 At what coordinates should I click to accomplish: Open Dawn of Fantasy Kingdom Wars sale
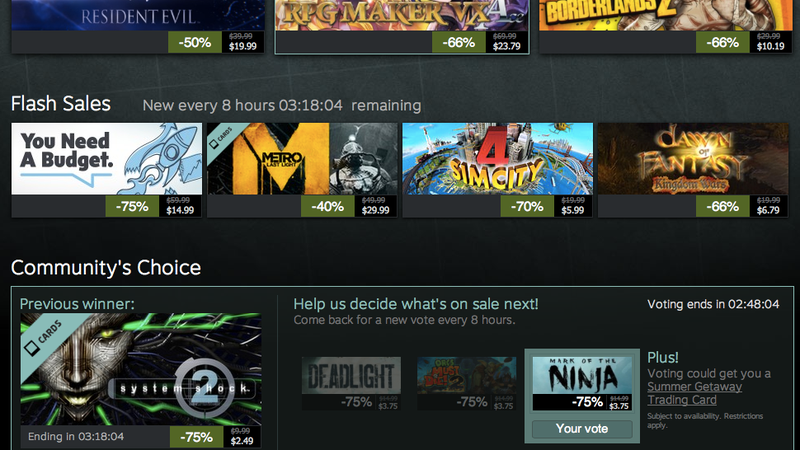point(693,159)
